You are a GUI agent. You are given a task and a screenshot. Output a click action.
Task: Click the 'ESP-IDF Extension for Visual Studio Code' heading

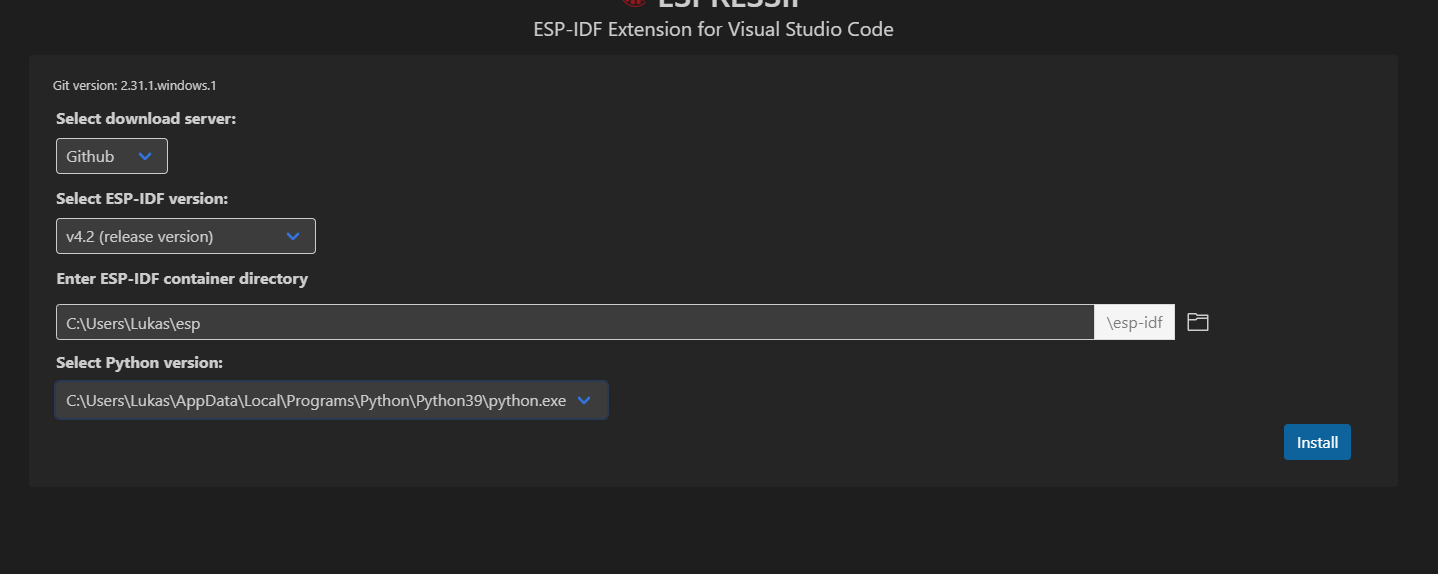click(x=714, y=29)
